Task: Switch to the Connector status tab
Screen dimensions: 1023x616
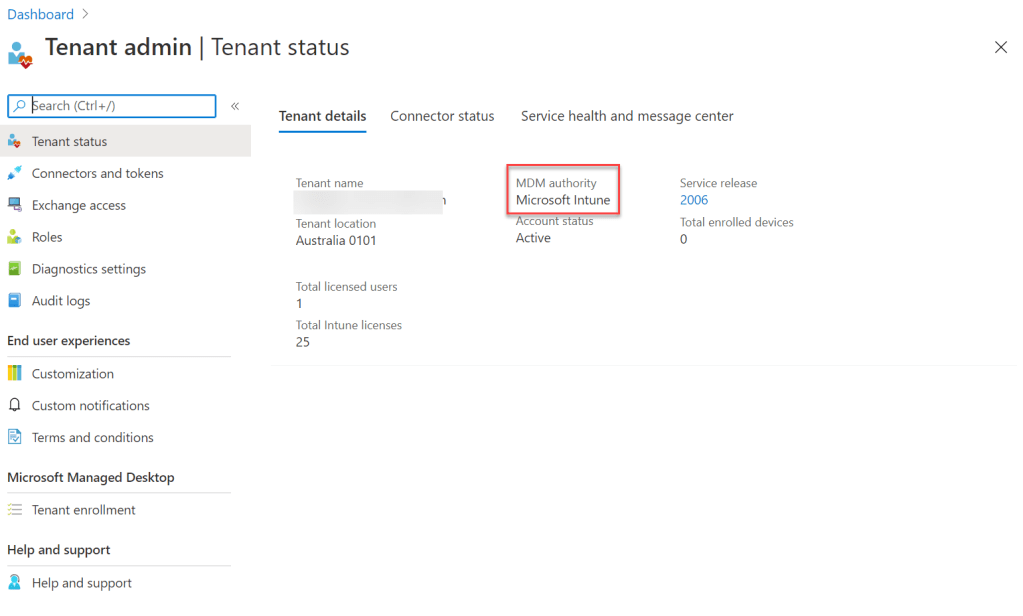Action: [x=442, y=116]
